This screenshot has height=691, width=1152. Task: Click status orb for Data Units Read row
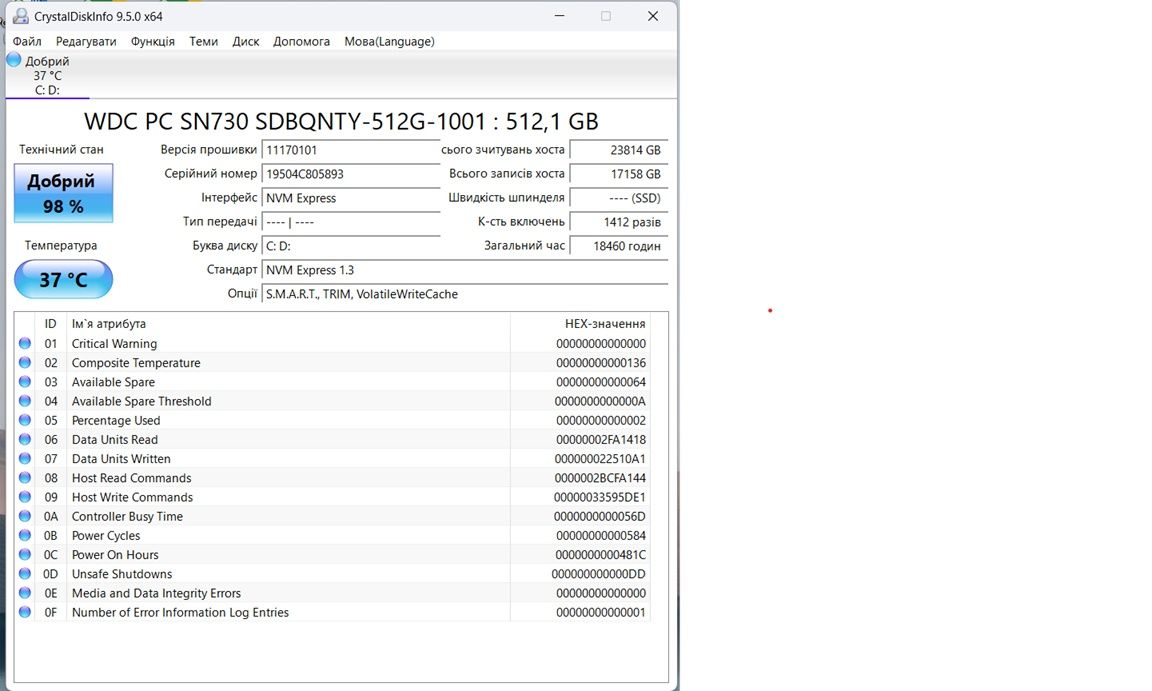pos(25,439)
